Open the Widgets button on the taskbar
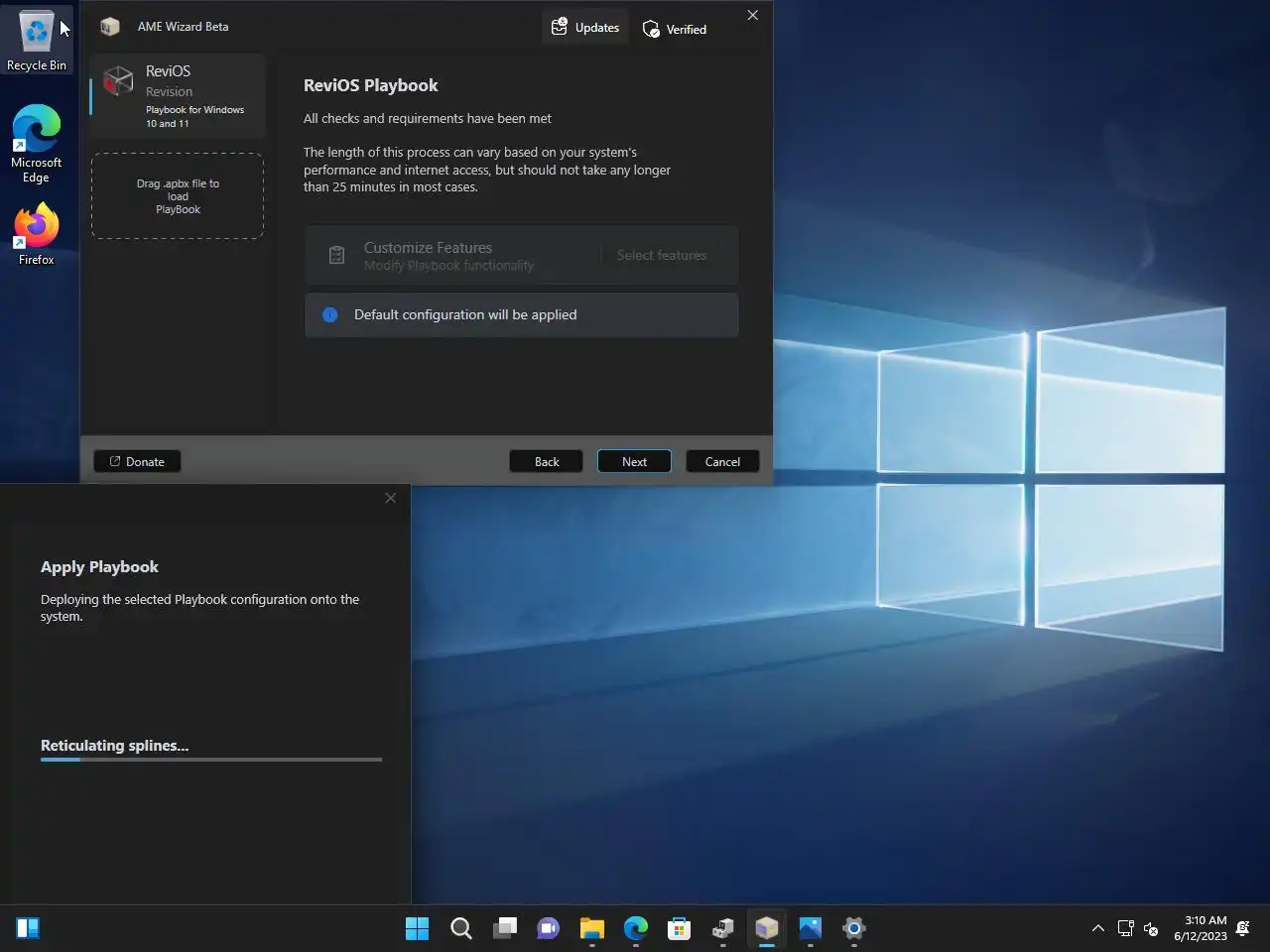This screenshot has height=952, width=1270. (x=28, y=928)
